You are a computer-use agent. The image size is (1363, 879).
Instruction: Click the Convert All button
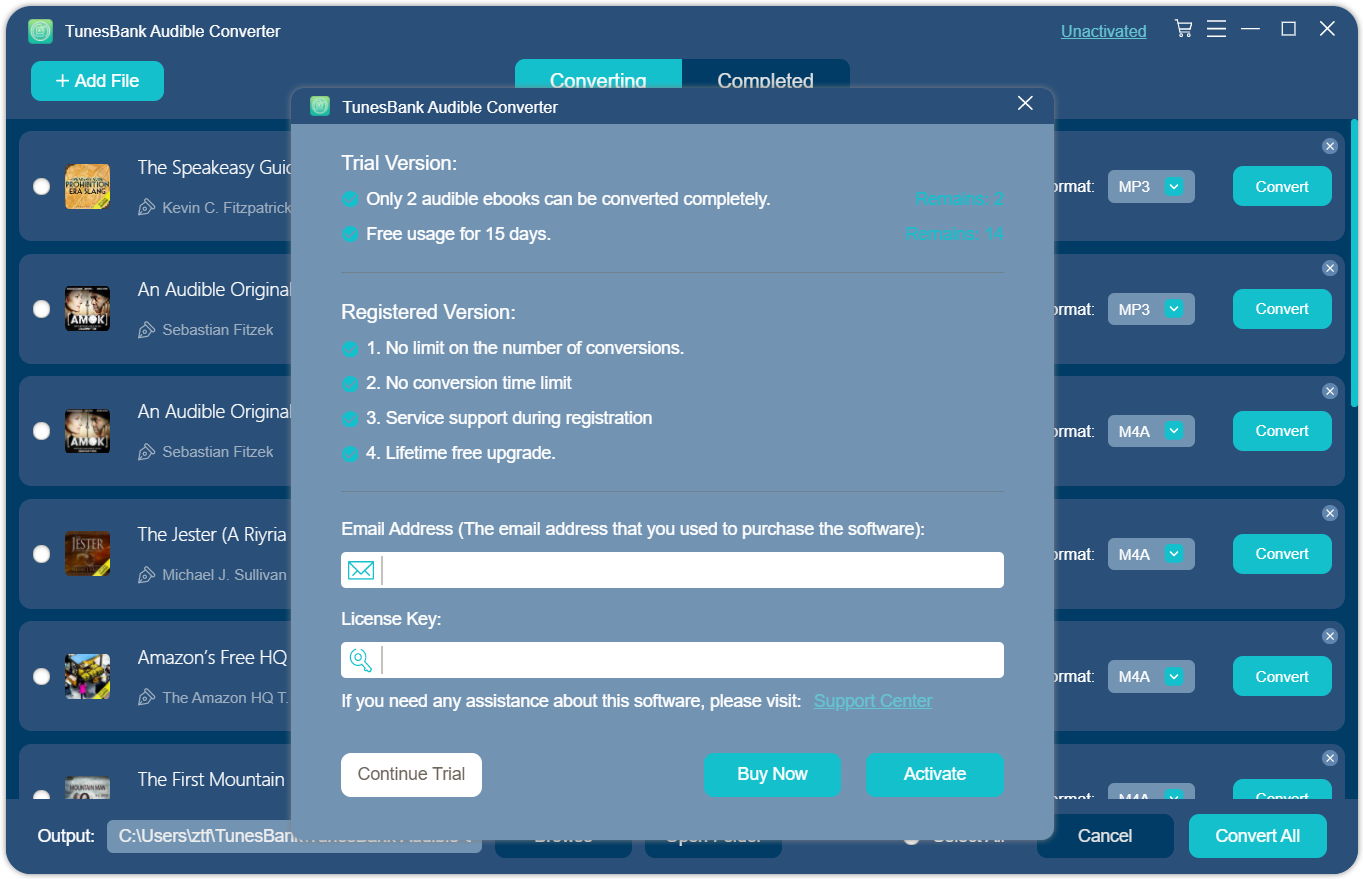pyautogui.click(x=1258, y=836)
